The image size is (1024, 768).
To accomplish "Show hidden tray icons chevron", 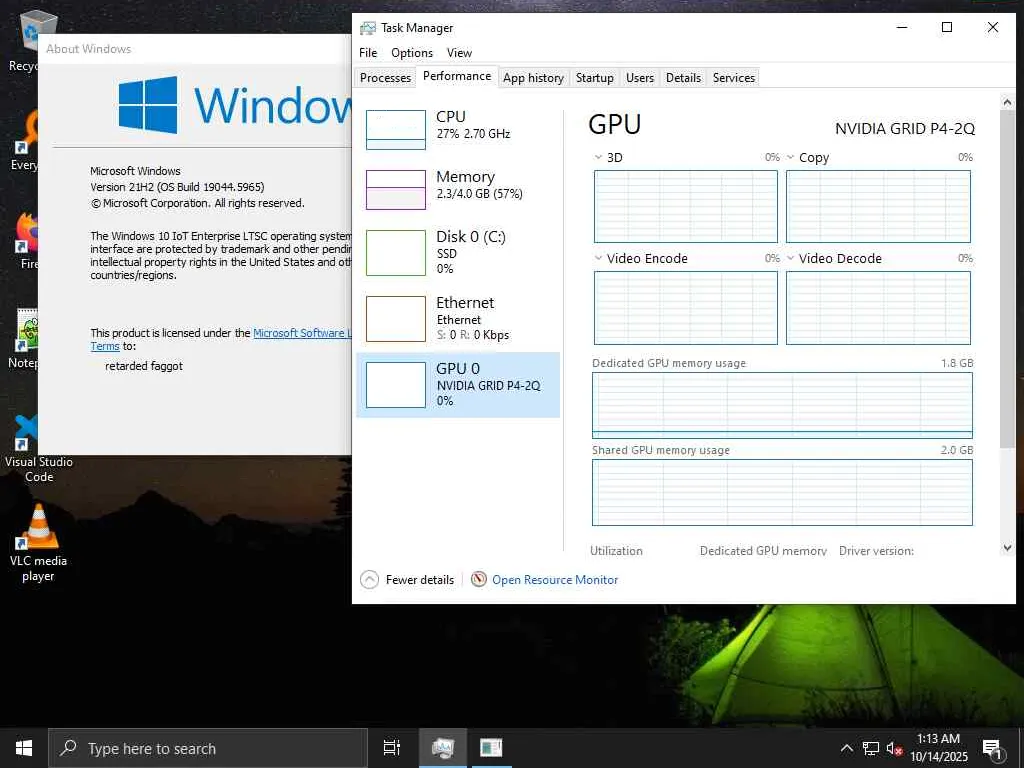I will tap(846, 748).
